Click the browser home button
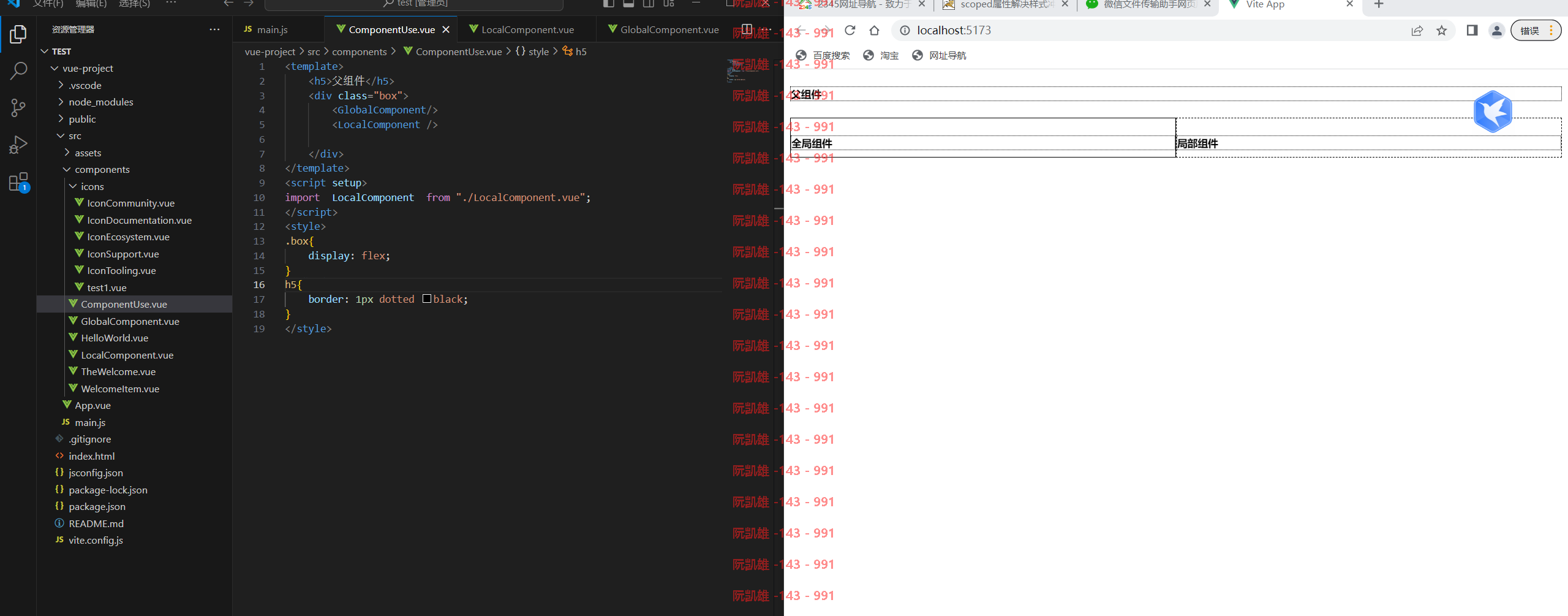This screenshot has width=1568, height=616. [874, 31]
